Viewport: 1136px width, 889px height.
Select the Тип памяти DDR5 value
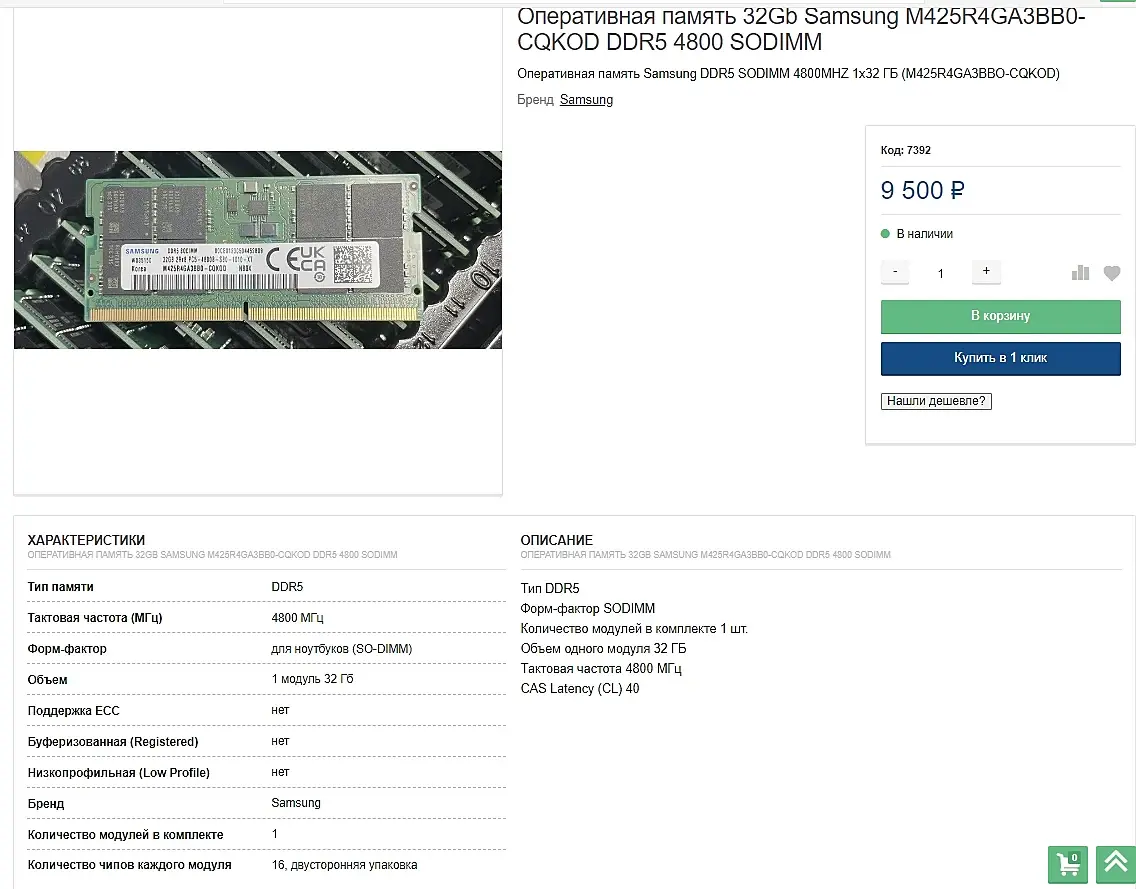pyautogui.click(x=287, y=587)
